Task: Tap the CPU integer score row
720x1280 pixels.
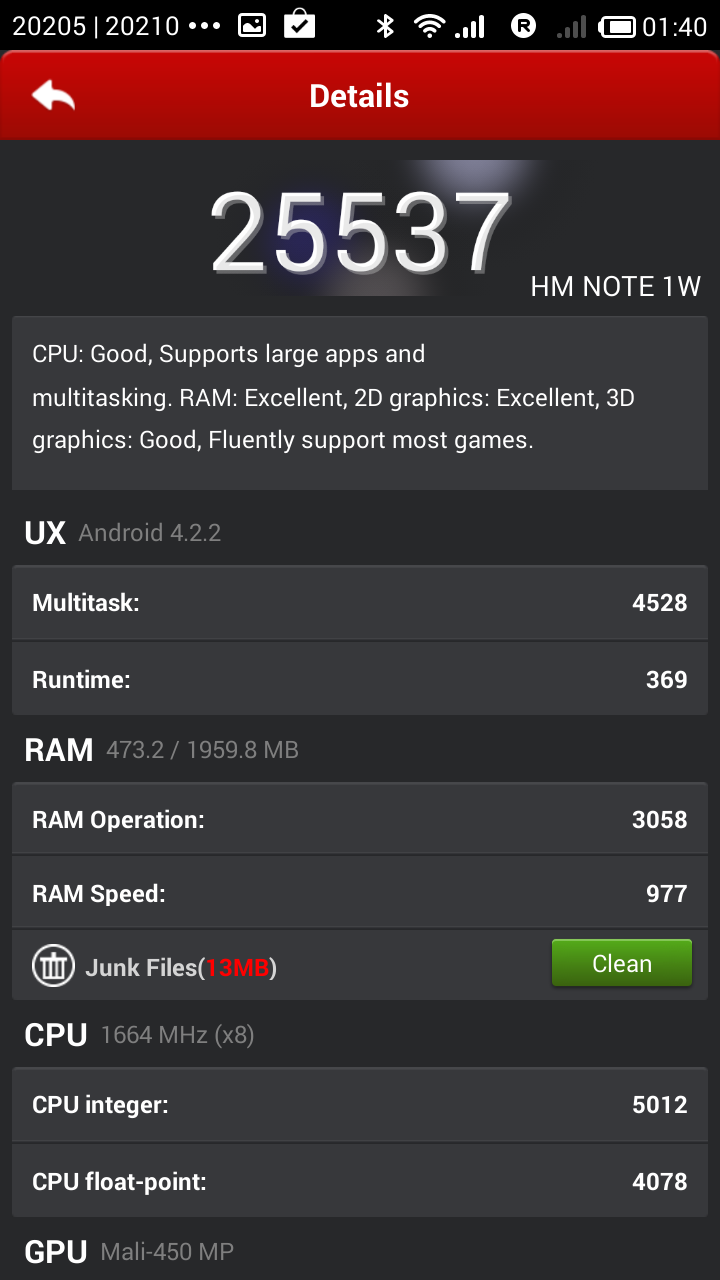Action: [x=360, y=1105]
